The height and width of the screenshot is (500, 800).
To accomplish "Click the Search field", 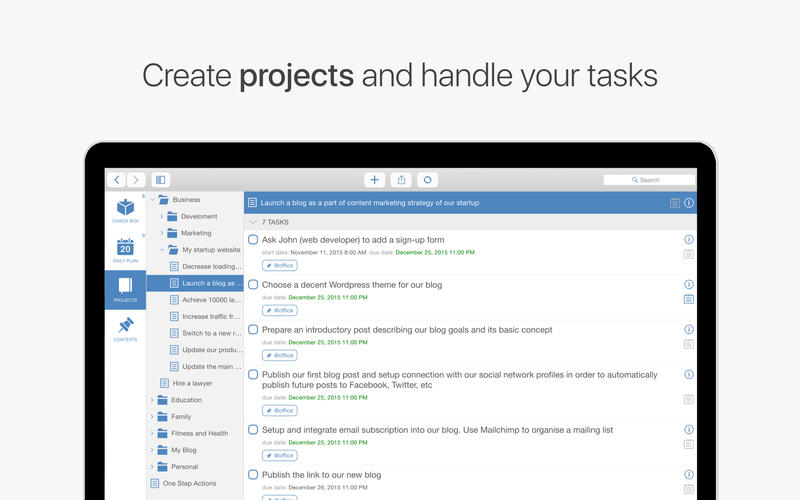I will point(649,180).
